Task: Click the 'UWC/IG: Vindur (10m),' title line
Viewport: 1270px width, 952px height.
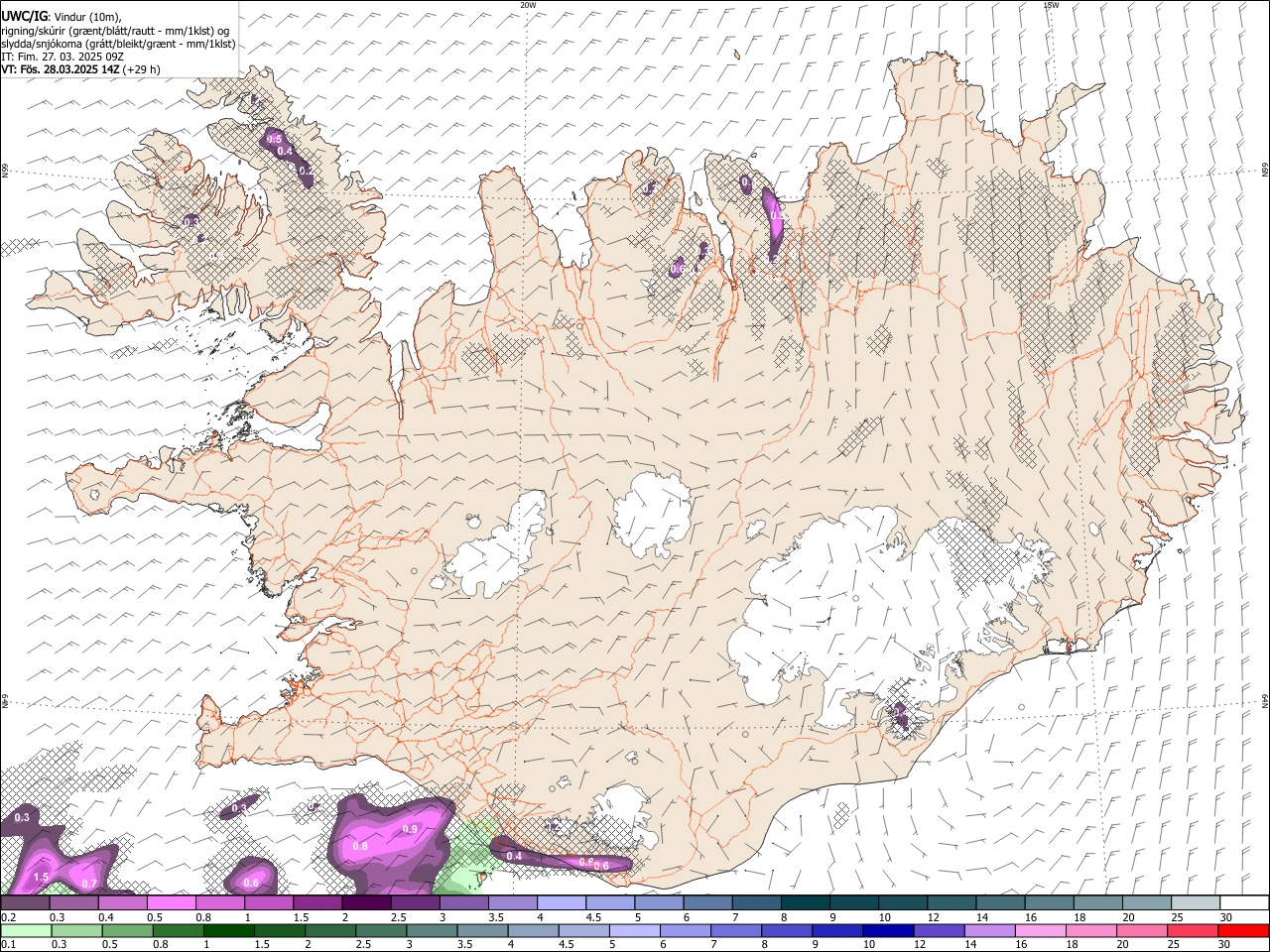Action: [62, 17]
